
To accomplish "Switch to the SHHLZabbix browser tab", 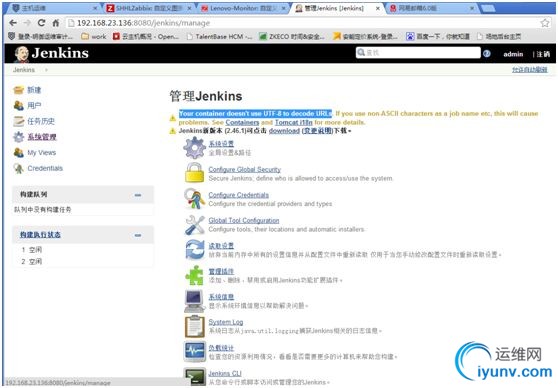I will (149, 8).
